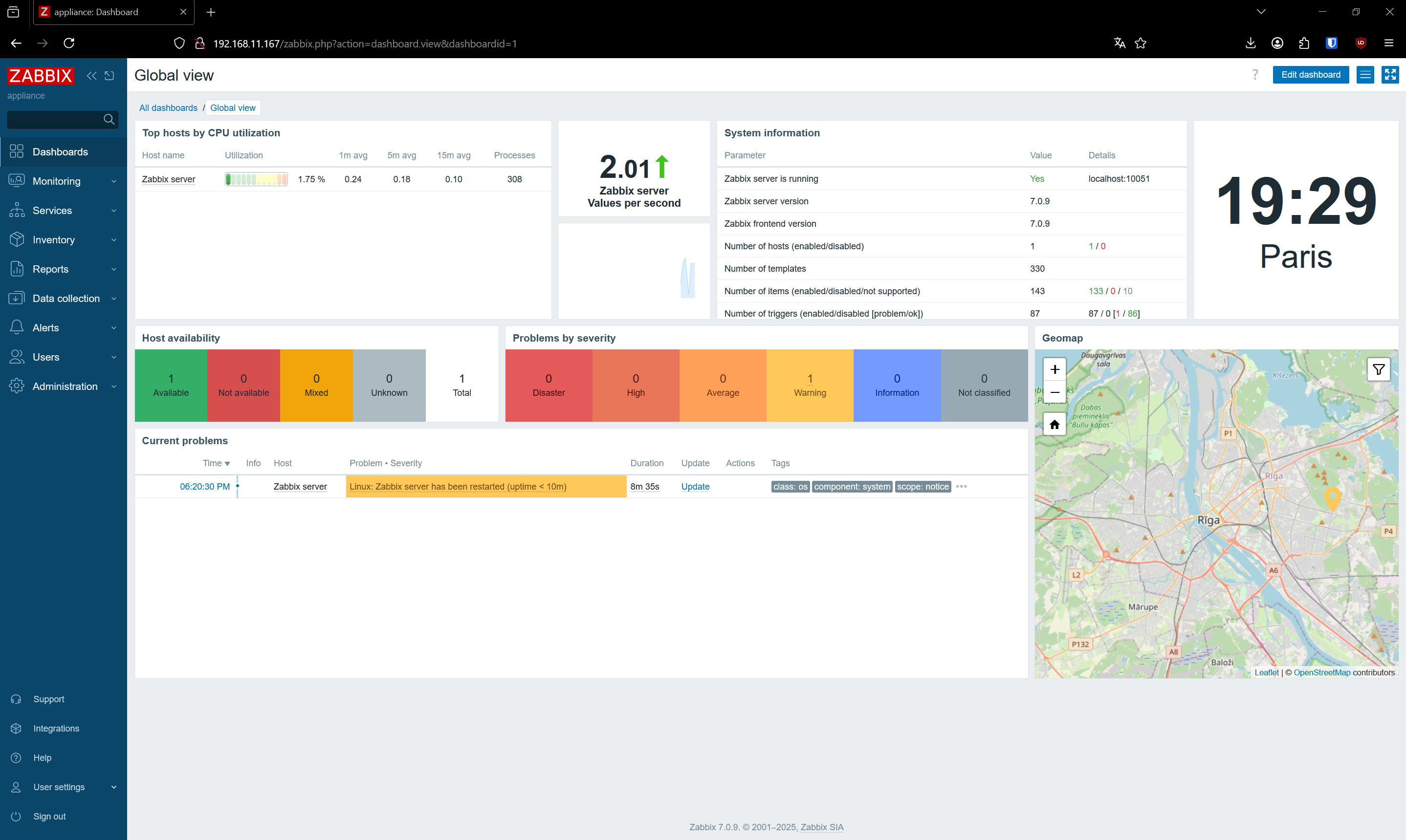1406x840 pixels.
Task: Open the All dashboards breadcrumb link
Action: coord(168,108)
